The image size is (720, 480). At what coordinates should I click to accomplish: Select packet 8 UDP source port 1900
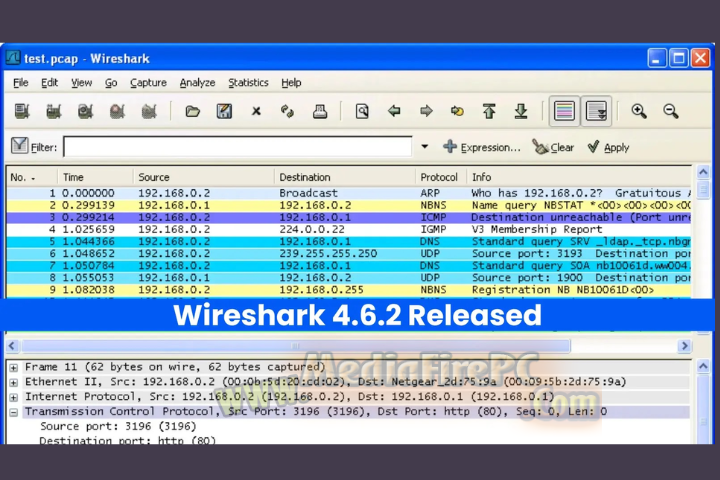point(349,277)
